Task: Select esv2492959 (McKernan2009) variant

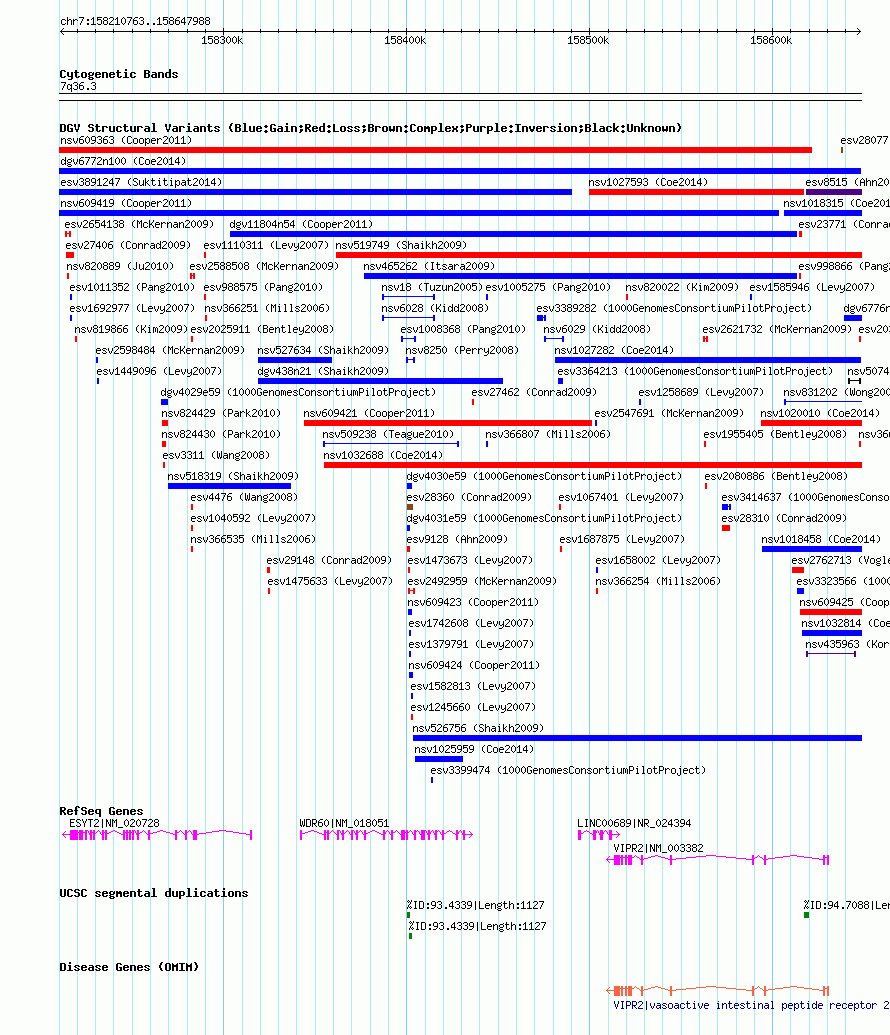Action: (x=483, y=582)
